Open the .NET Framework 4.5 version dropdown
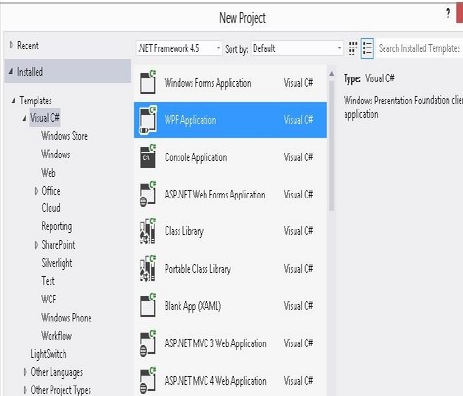The height and width of the screenshot is (396, 463). (179, 49)
